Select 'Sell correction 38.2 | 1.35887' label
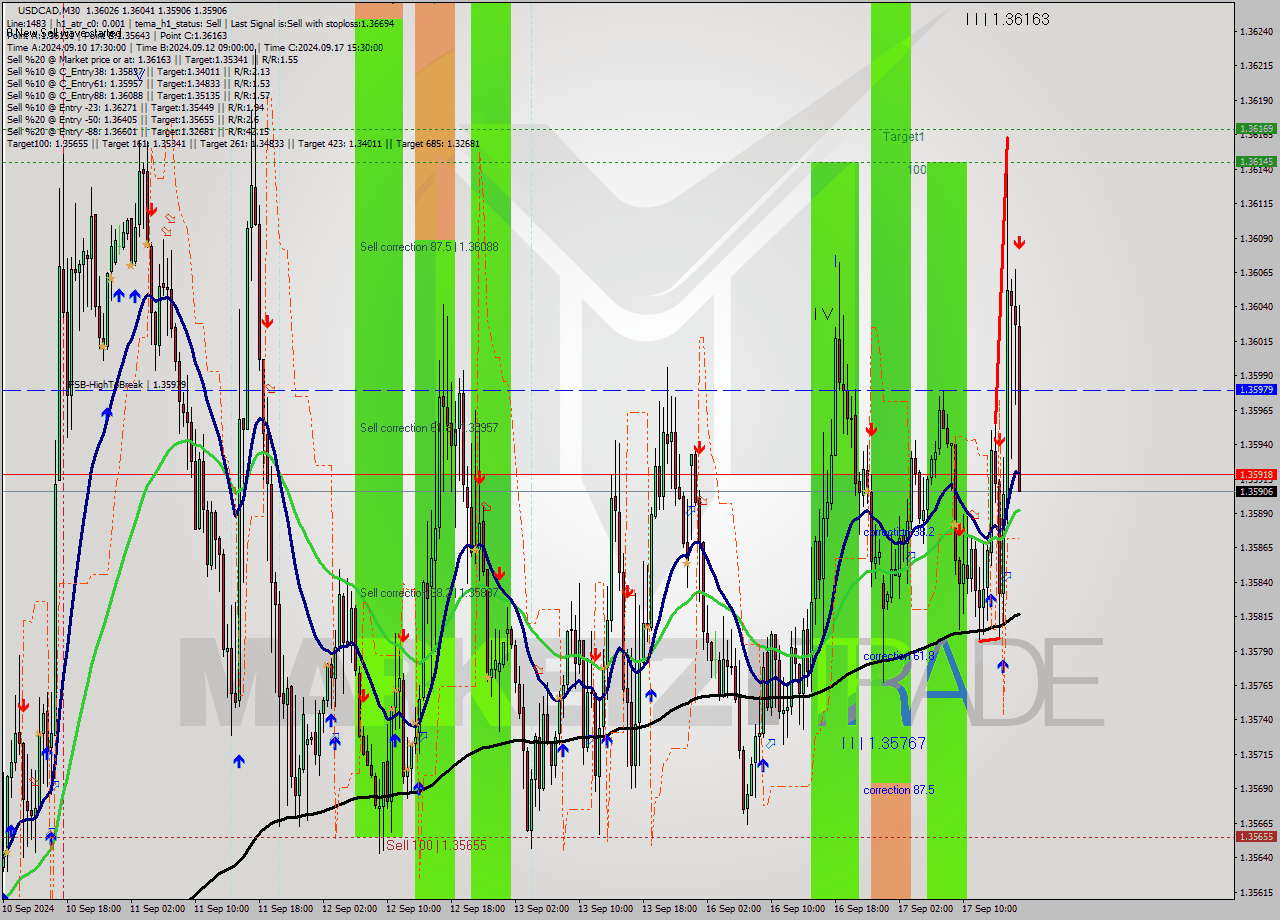 pos(429,593)
